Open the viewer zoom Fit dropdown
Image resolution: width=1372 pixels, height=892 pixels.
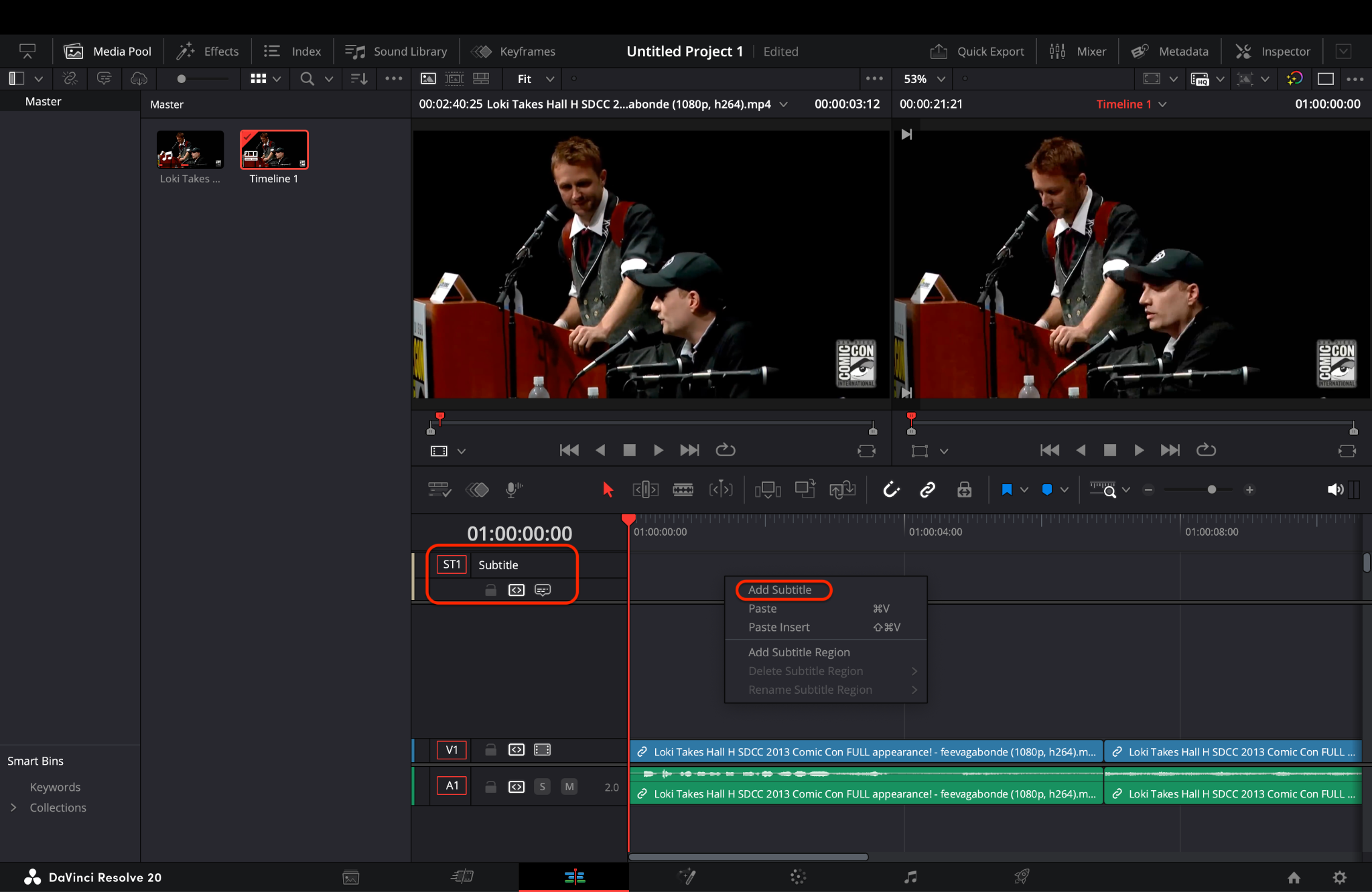pos(531,78)
